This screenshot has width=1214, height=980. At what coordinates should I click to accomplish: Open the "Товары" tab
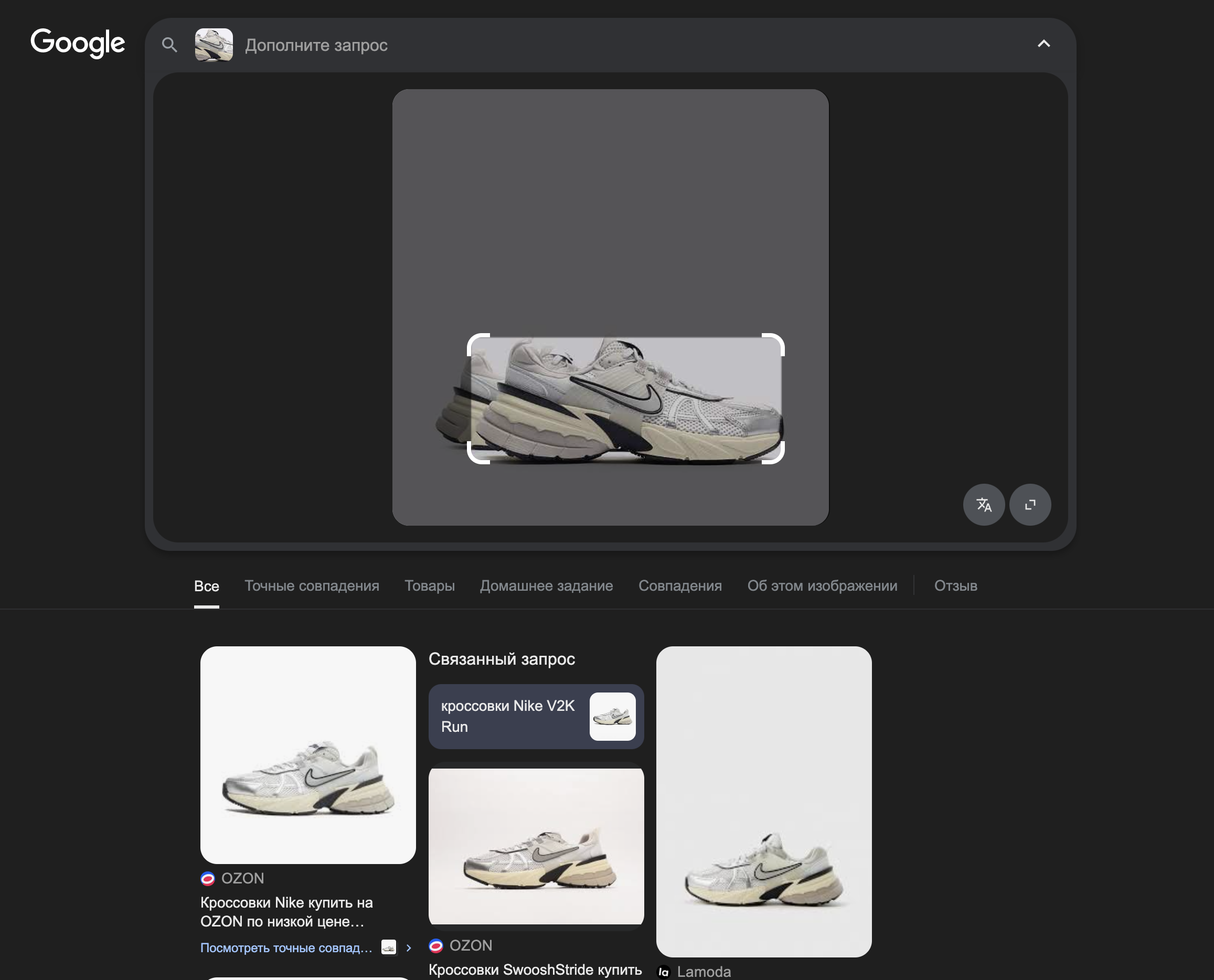(x=430, y=586)
